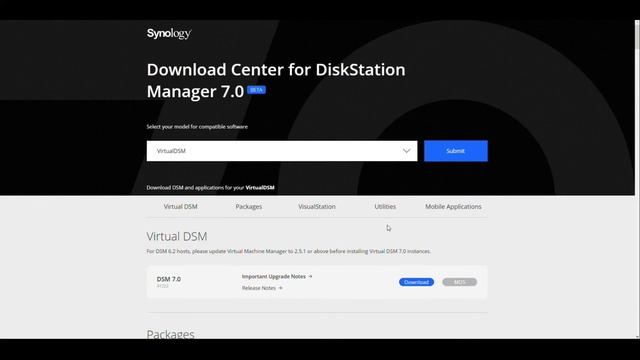Open the VirtualDSM model dropdown
640x360 pixels.
[x=282, y=151]
